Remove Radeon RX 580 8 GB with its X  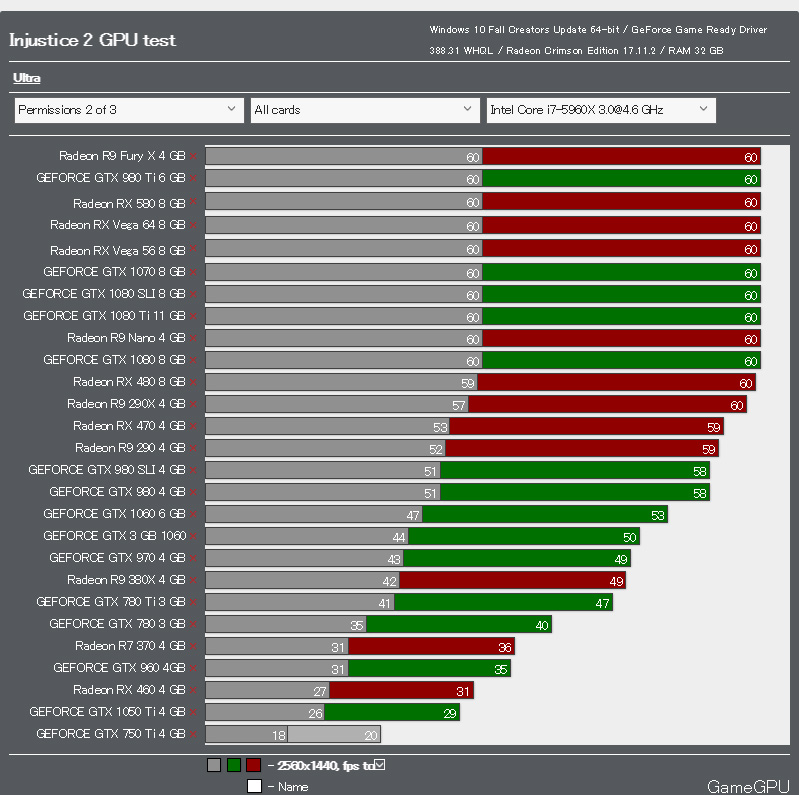pos(193,201)
